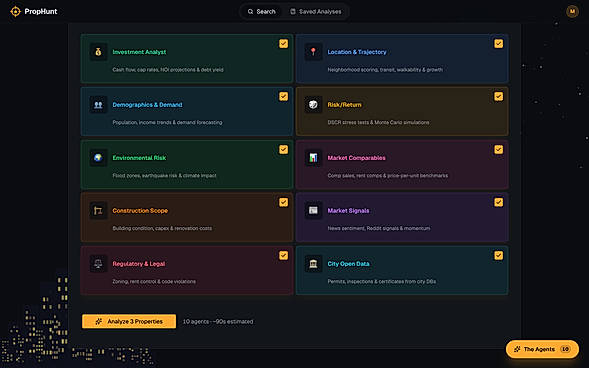Click the Environmental Risk globe icon

pos(98,158)
